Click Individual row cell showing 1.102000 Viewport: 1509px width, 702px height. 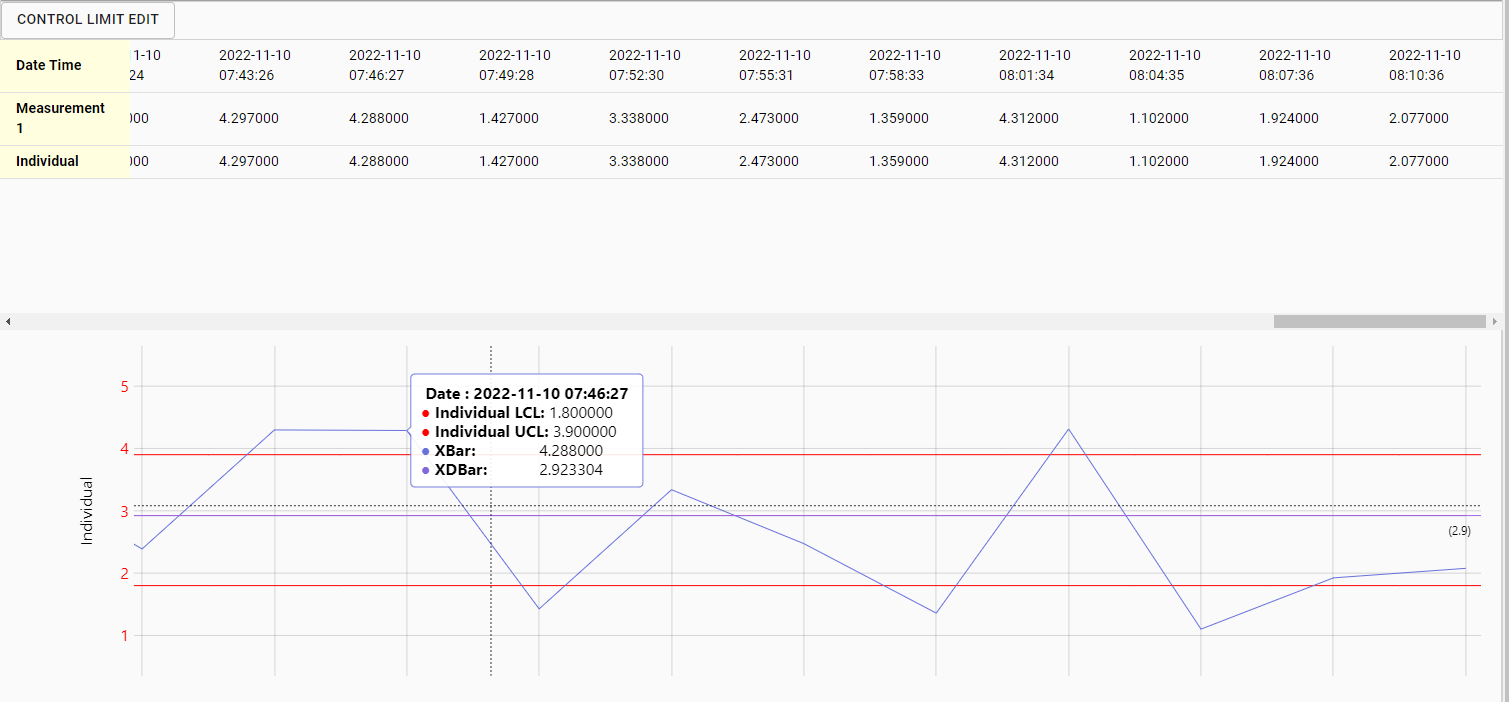coord(1158,161)
